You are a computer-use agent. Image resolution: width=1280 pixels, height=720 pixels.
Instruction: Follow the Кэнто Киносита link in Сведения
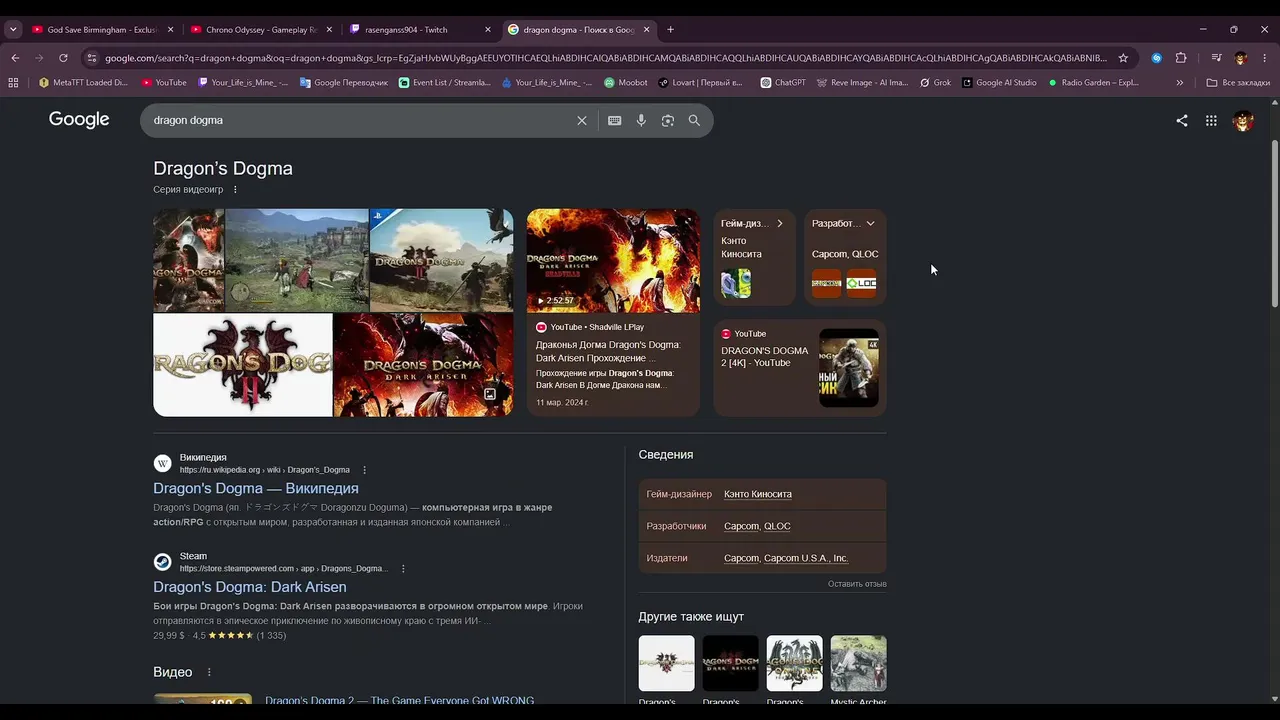(x=758, y=495)
